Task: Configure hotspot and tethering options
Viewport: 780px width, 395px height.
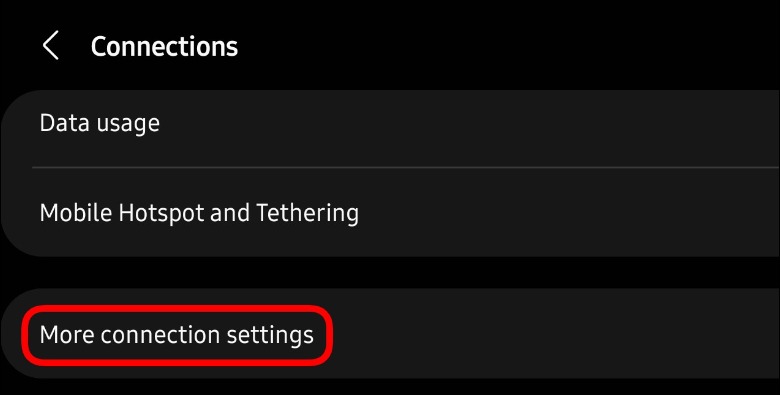Action: click(x=390, y=213)
